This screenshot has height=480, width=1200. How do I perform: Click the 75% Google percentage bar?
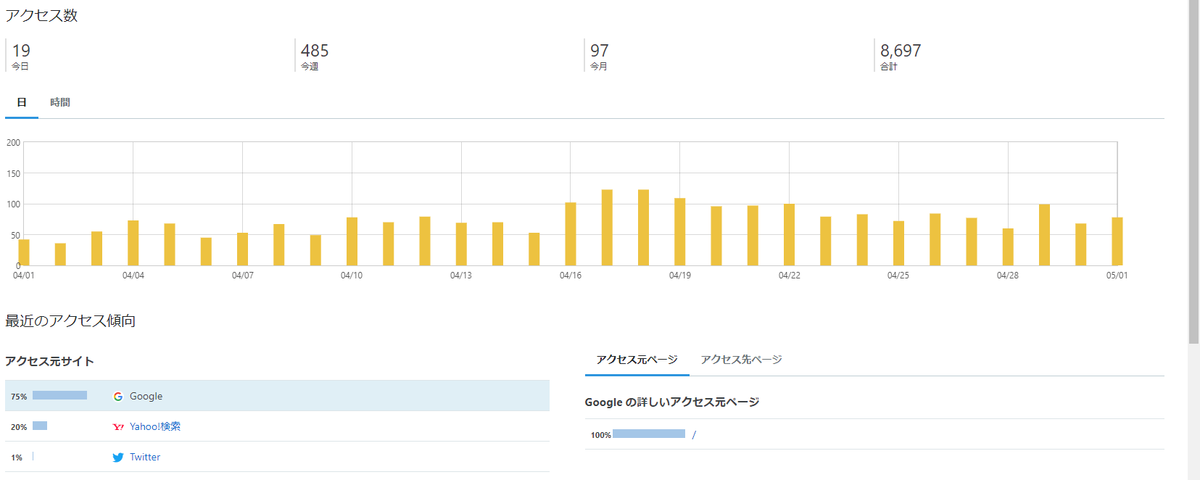(59, 395)
